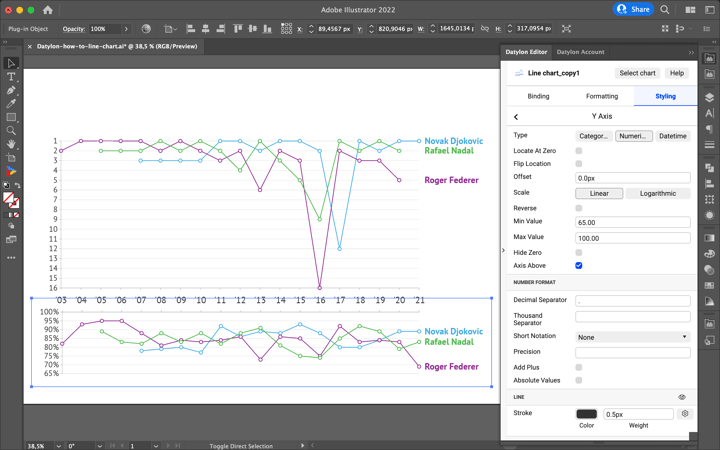Open the zoom level dropdown in status bar
Image resolution: width=720 pixels, height=450 pixels.
point(58,446)
